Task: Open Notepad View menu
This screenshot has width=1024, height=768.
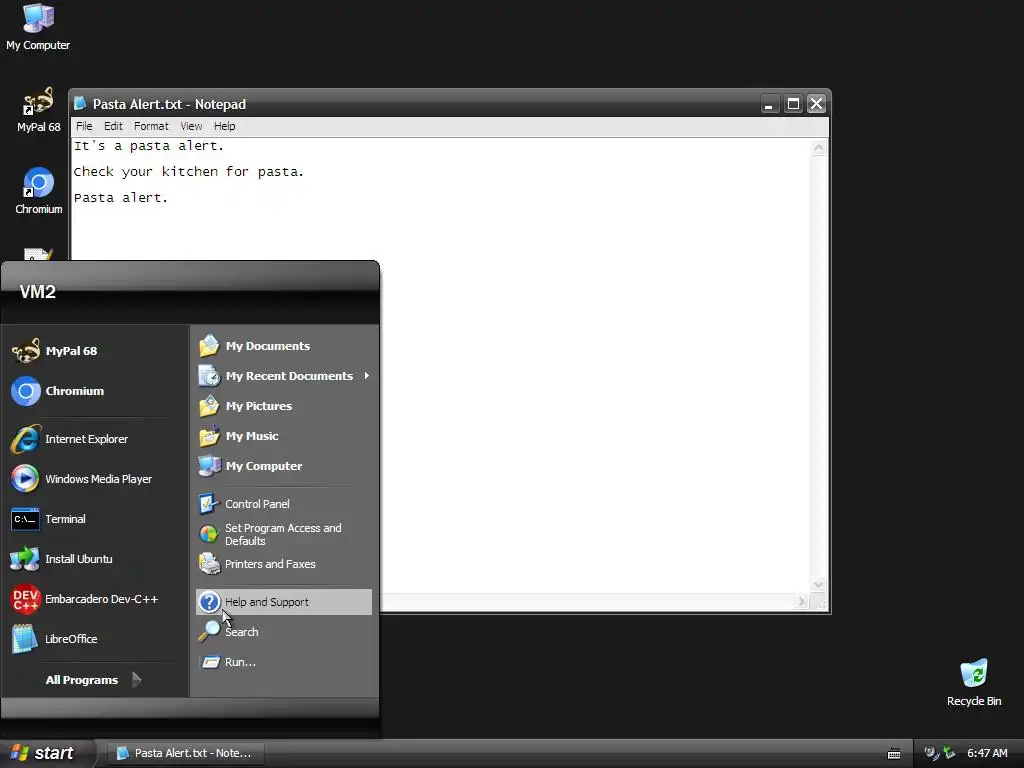Action: pyautogui.click(x=191, y=126)
